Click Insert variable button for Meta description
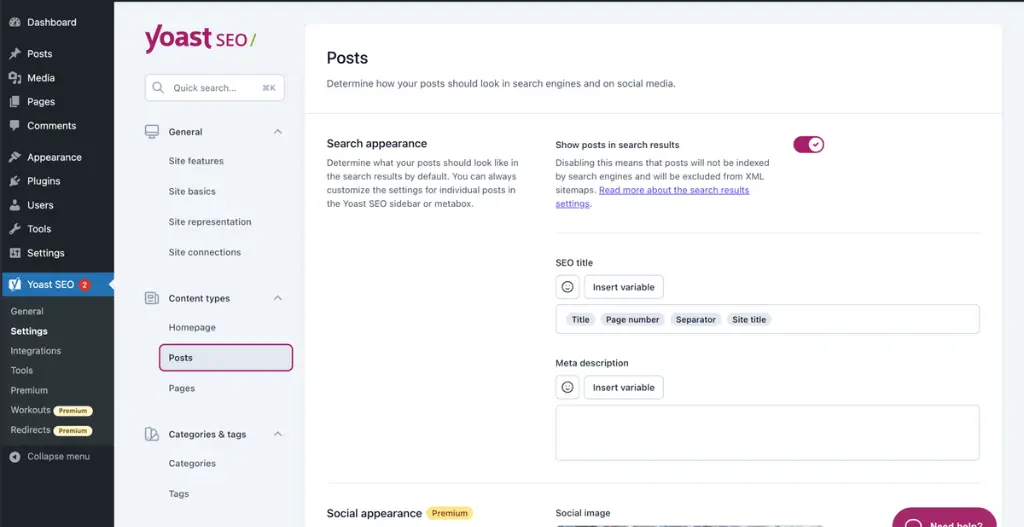Image resolution: width=1024 pixels, height=527 pixels. tap(623, 387)
